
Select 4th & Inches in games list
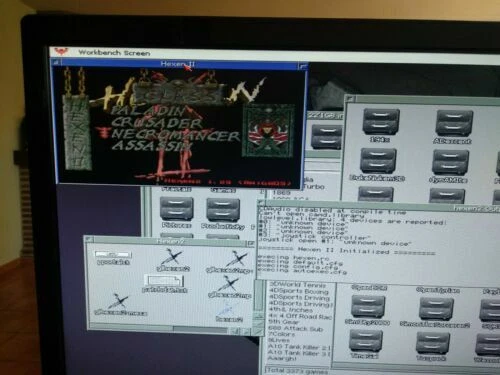click(x=291, y=310)
